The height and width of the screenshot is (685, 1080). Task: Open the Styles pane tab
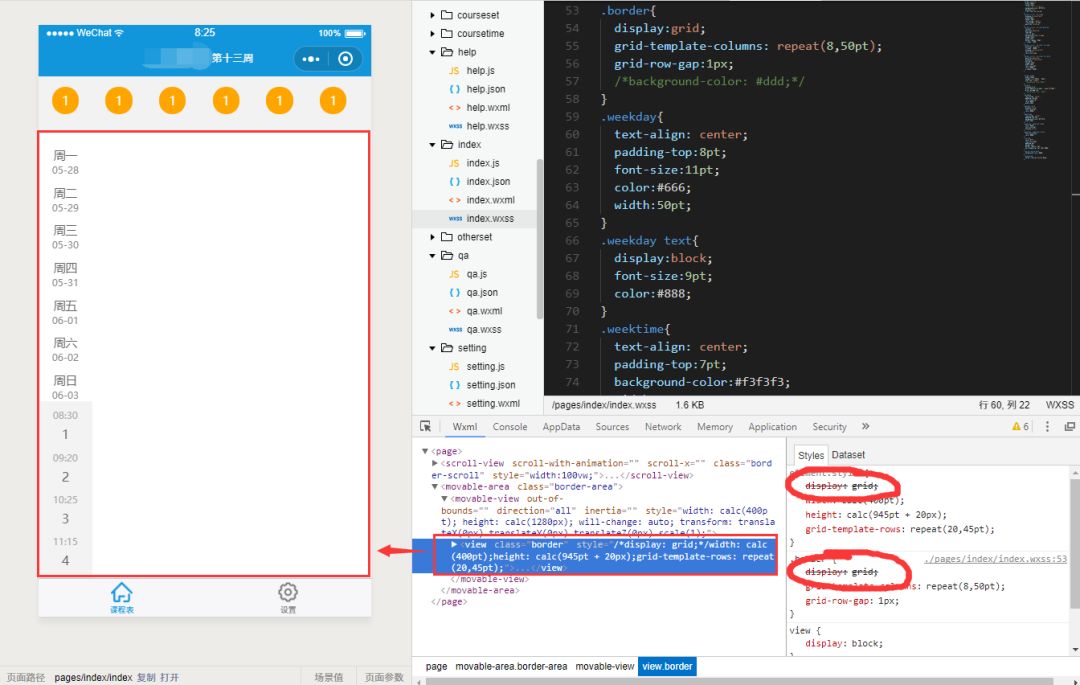point(811,456)
